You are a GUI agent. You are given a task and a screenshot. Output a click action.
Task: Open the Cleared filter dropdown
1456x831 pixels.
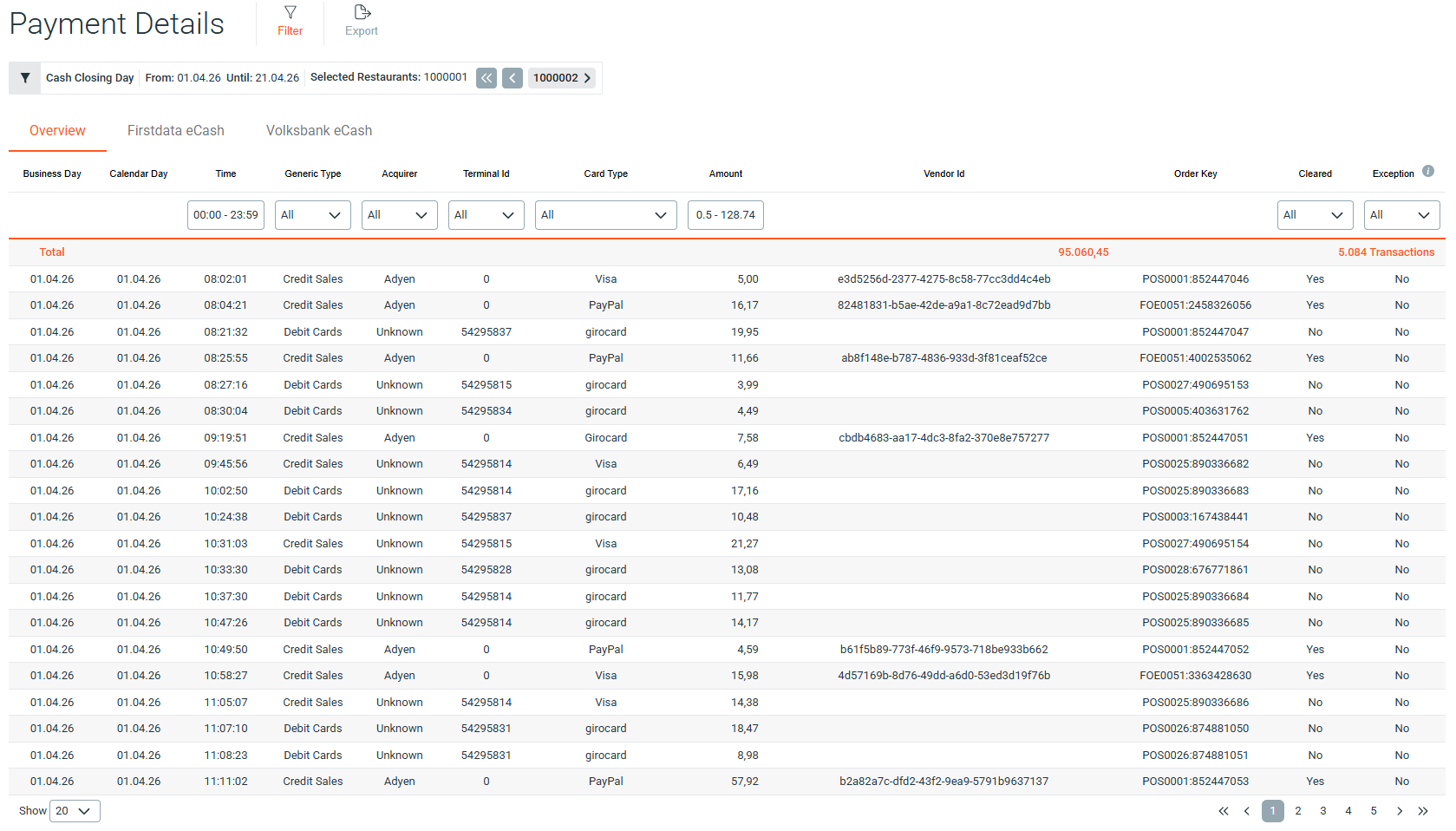tap(1316, 215)
